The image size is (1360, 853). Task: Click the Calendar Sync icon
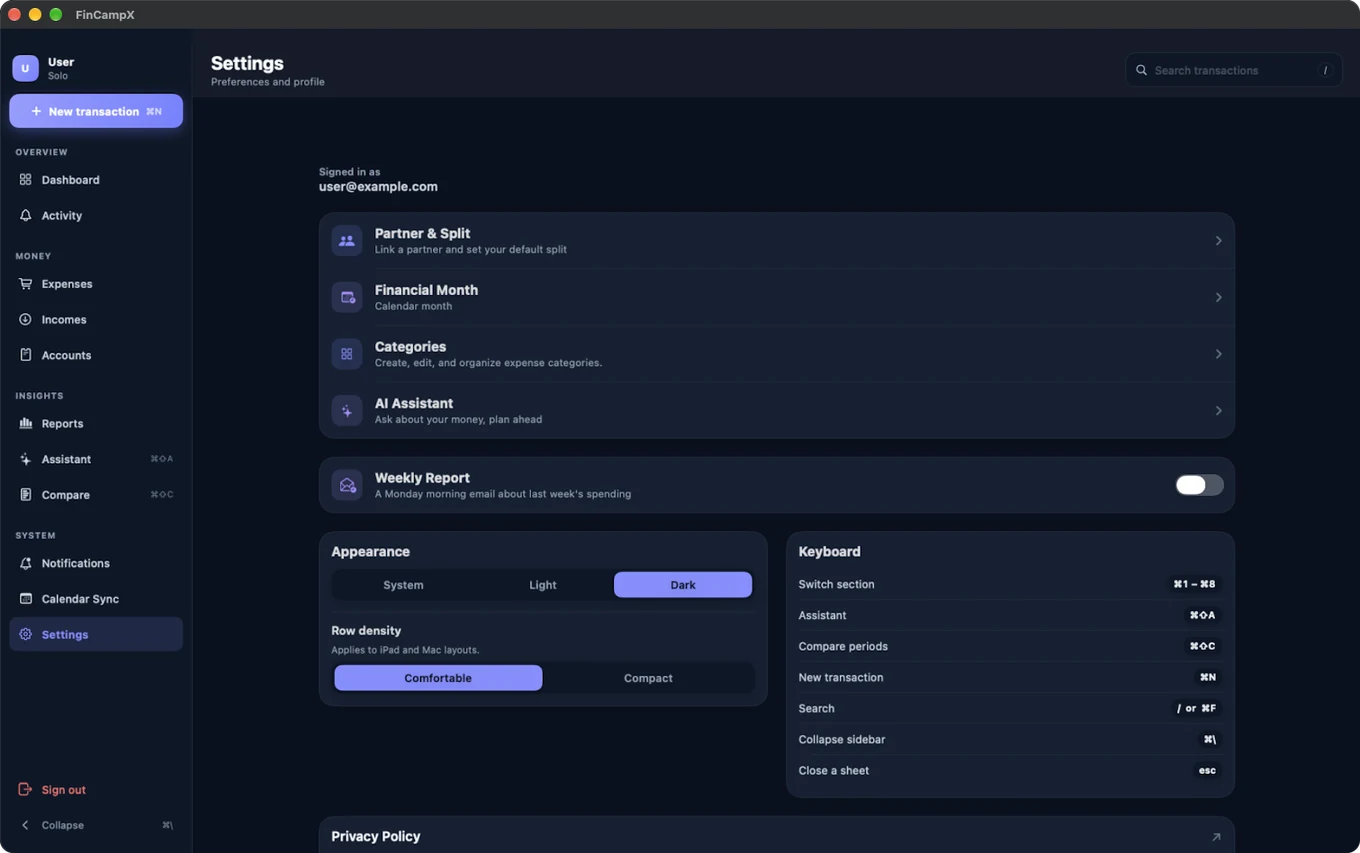[x=26, y=599]
